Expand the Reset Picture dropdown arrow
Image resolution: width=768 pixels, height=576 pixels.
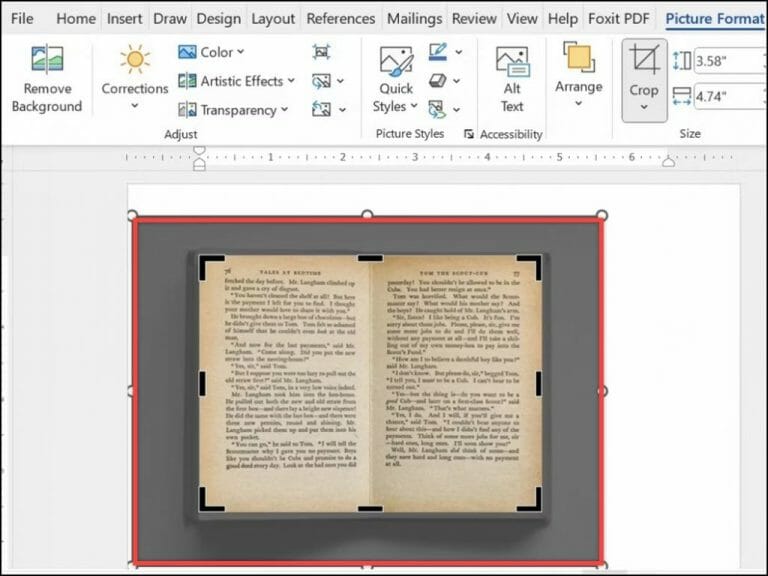[342, 110]
